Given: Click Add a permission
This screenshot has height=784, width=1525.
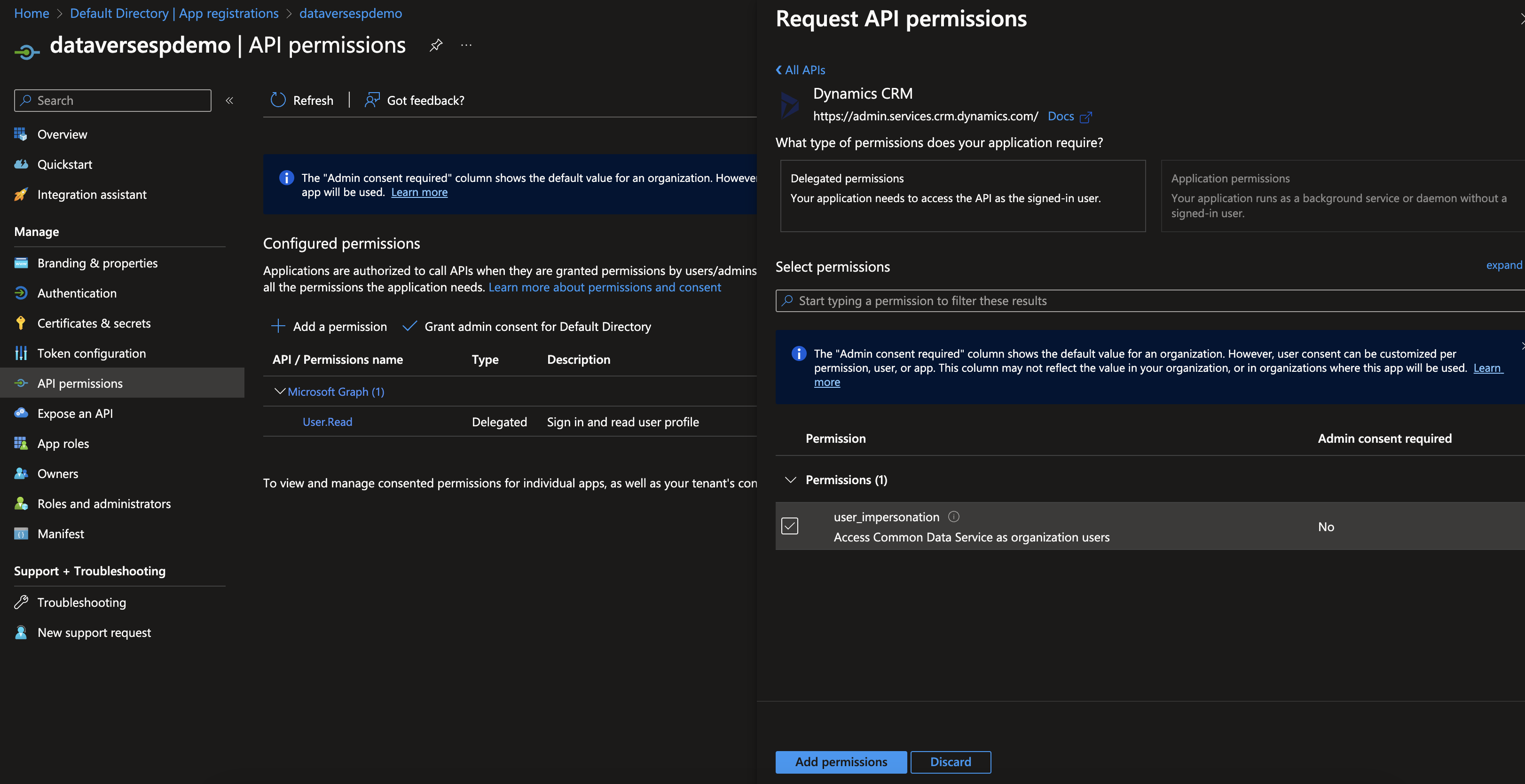Looking at the screenshot, I should click(x=329, y=327).
